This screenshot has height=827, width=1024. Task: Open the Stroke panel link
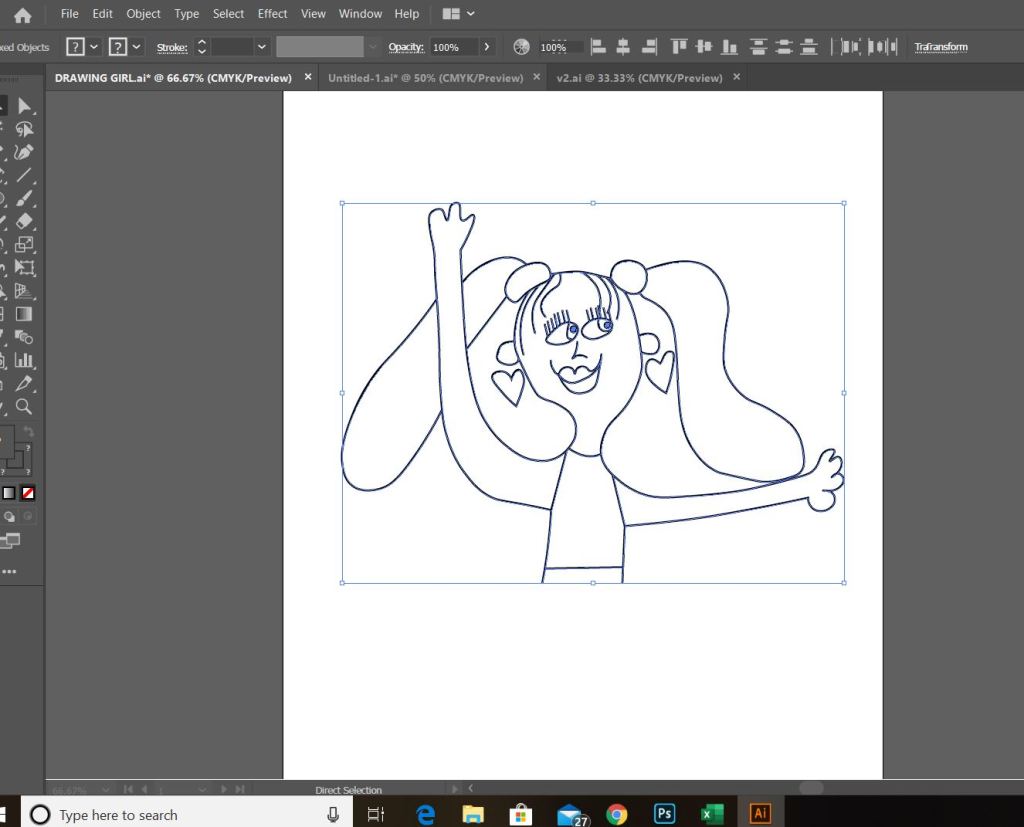[172, 47]
